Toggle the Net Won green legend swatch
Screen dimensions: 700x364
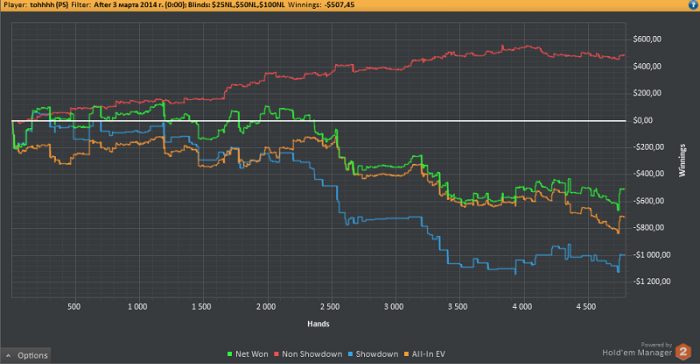(229, 354)
